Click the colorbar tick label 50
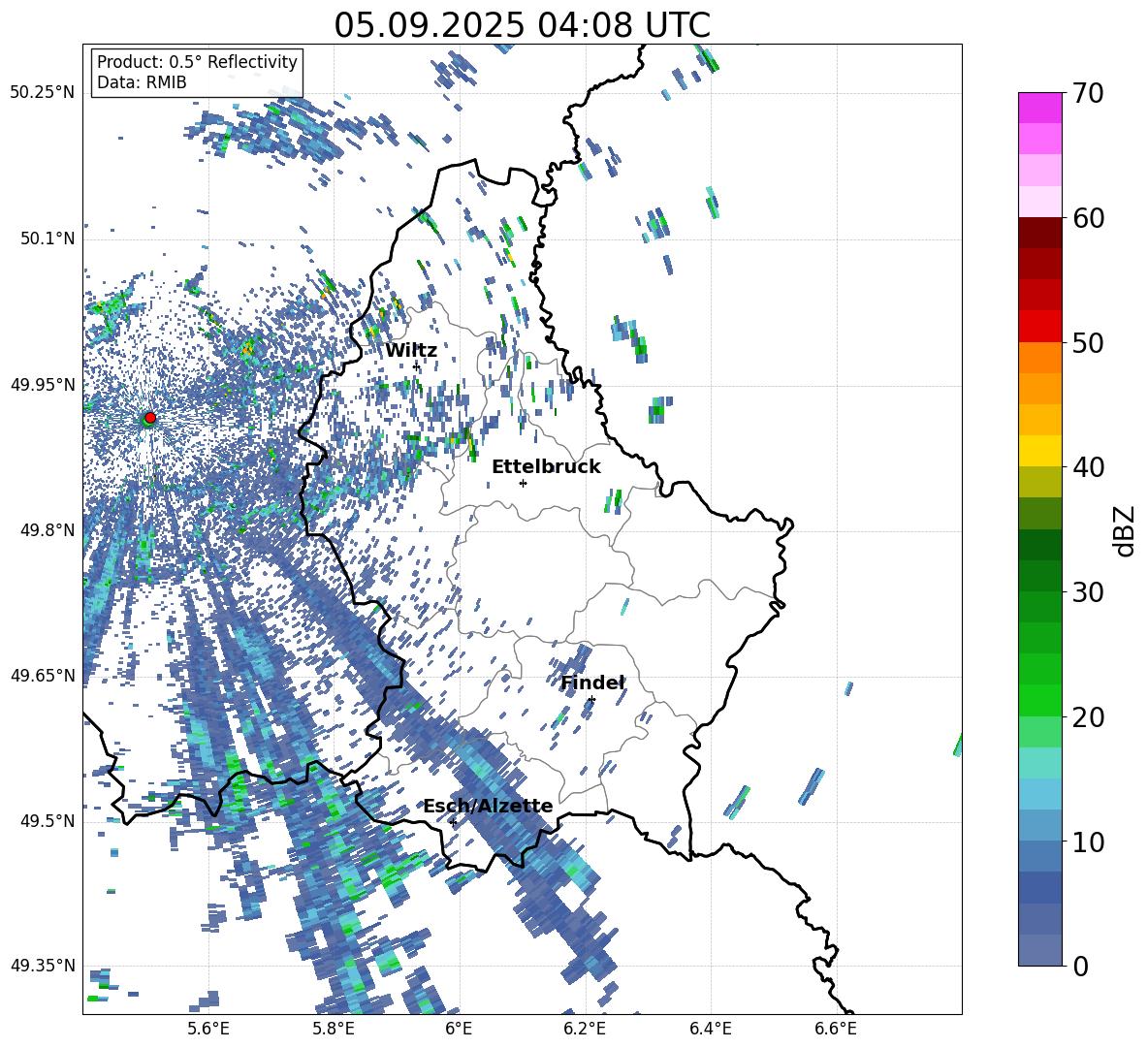This screenshot has width=1148, height=1048. 1088,342
